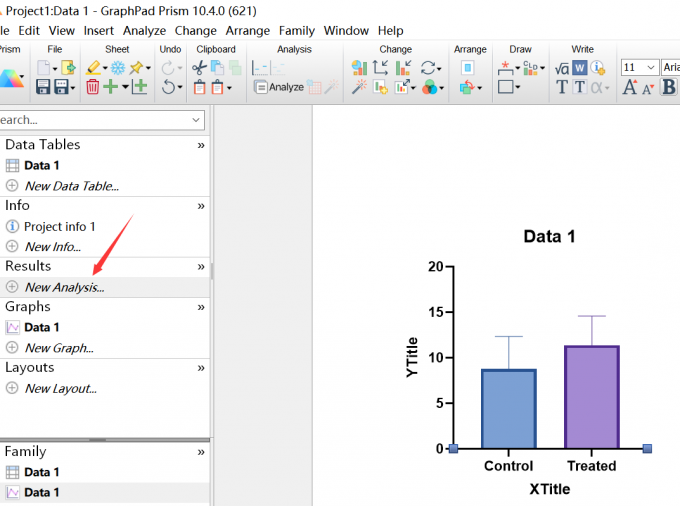Image resolution: width=680 pixels, height=506 pixels.
Task: Expand the Data Tables section chevron
Action: tap(201, 145)
